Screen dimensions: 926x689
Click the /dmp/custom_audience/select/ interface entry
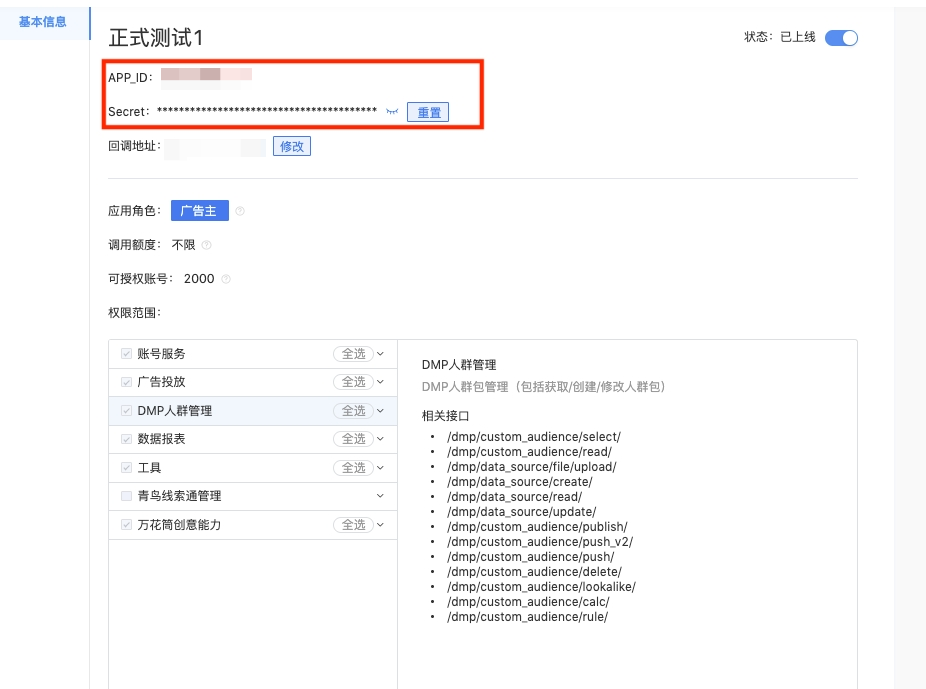[x=533, y=437]
